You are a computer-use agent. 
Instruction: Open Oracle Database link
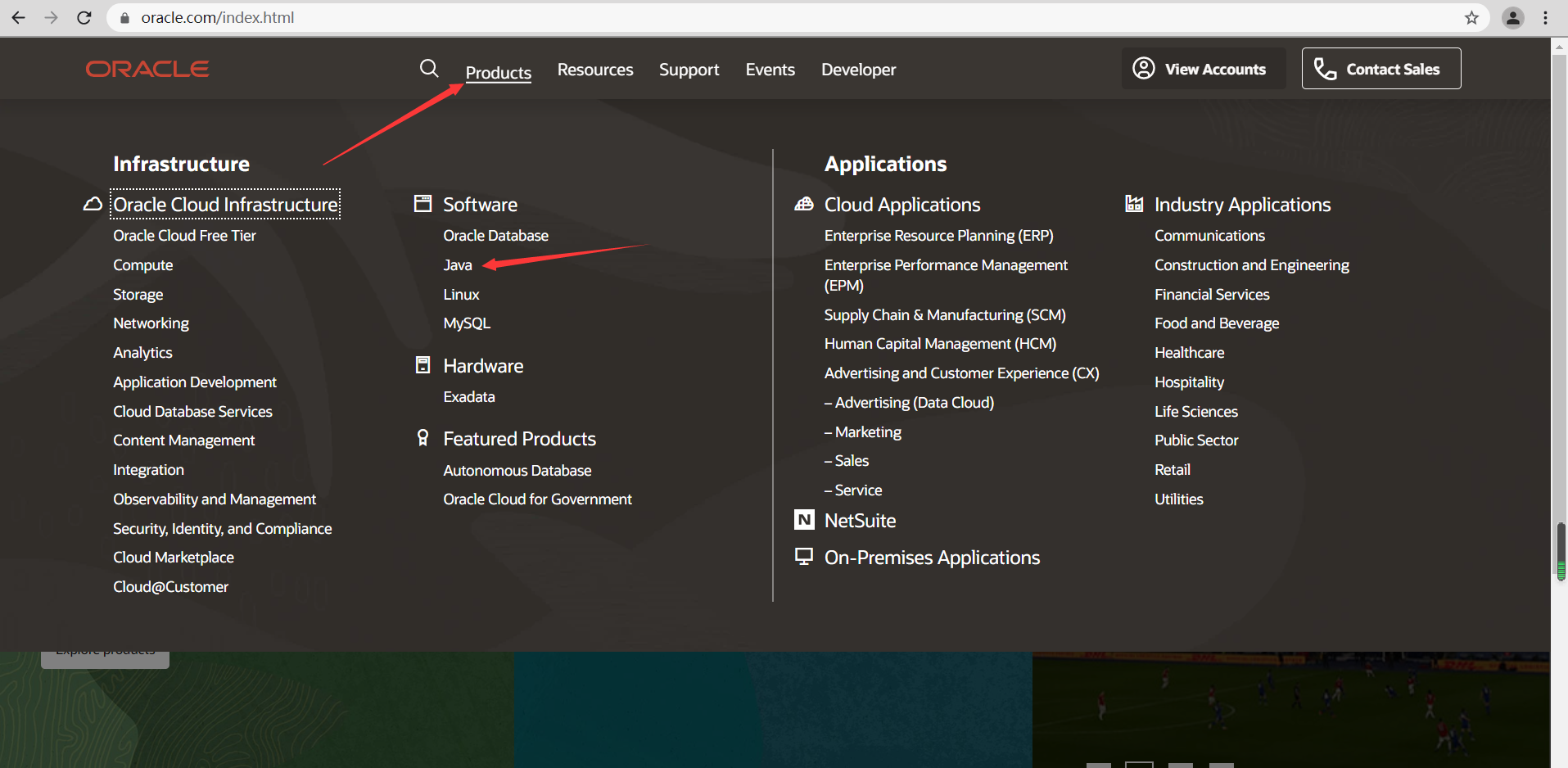[x=496, y=236]
